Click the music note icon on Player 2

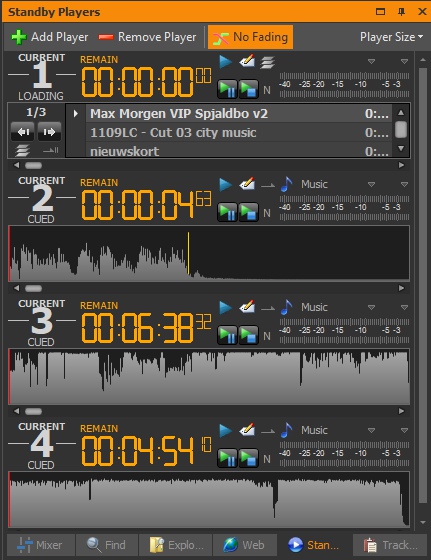[286, 184]
